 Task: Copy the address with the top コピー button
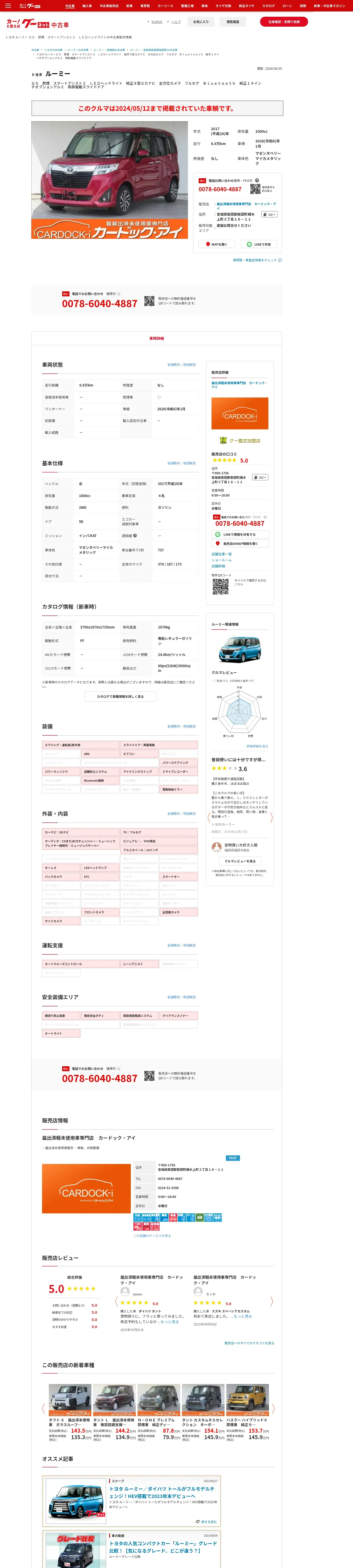[270, 214]
